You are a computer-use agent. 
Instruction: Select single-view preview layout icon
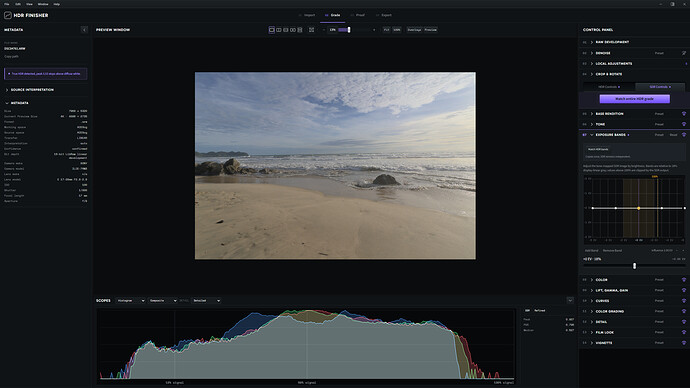272,30
